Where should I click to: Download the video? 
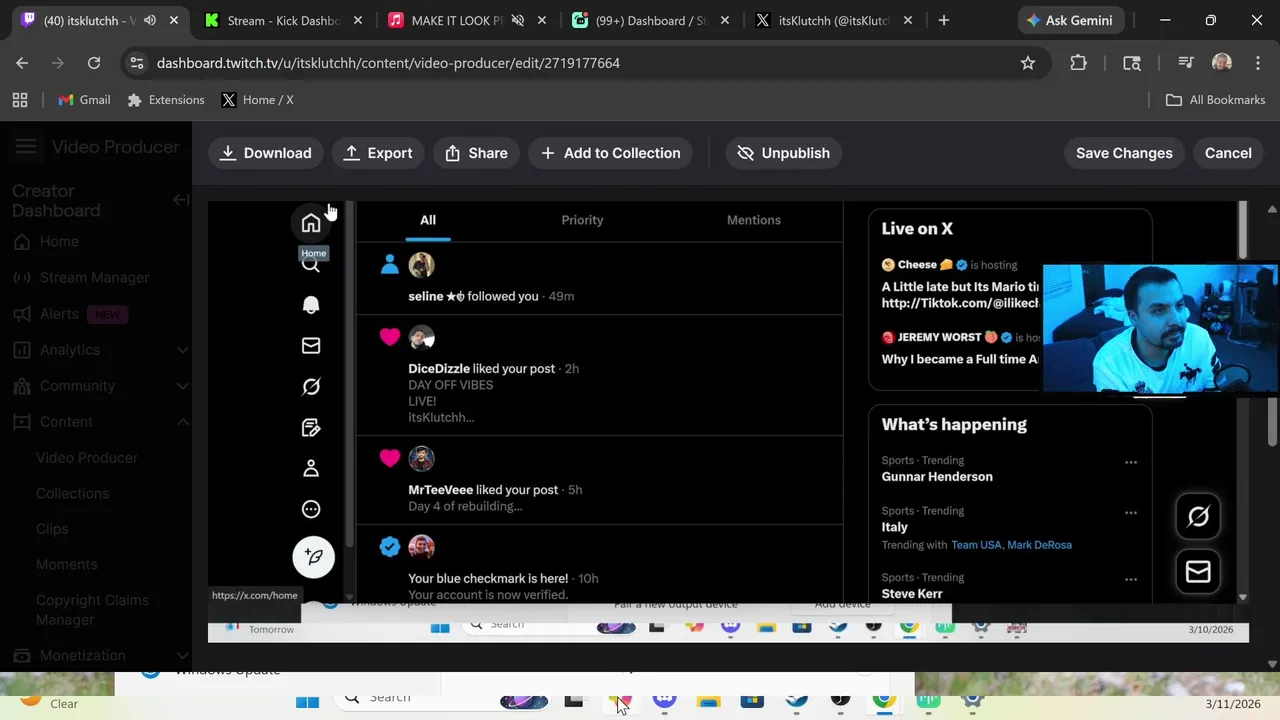click(x=265, y=153)
